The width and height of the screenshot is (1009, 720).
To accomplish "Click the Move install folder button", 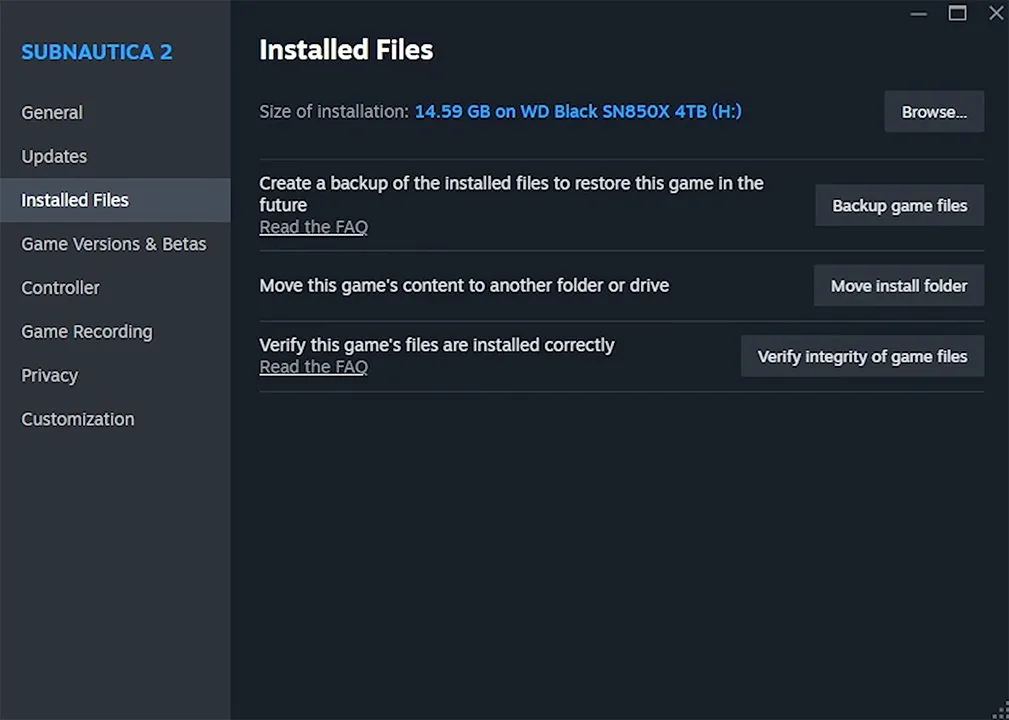I will tap(898, 286).
